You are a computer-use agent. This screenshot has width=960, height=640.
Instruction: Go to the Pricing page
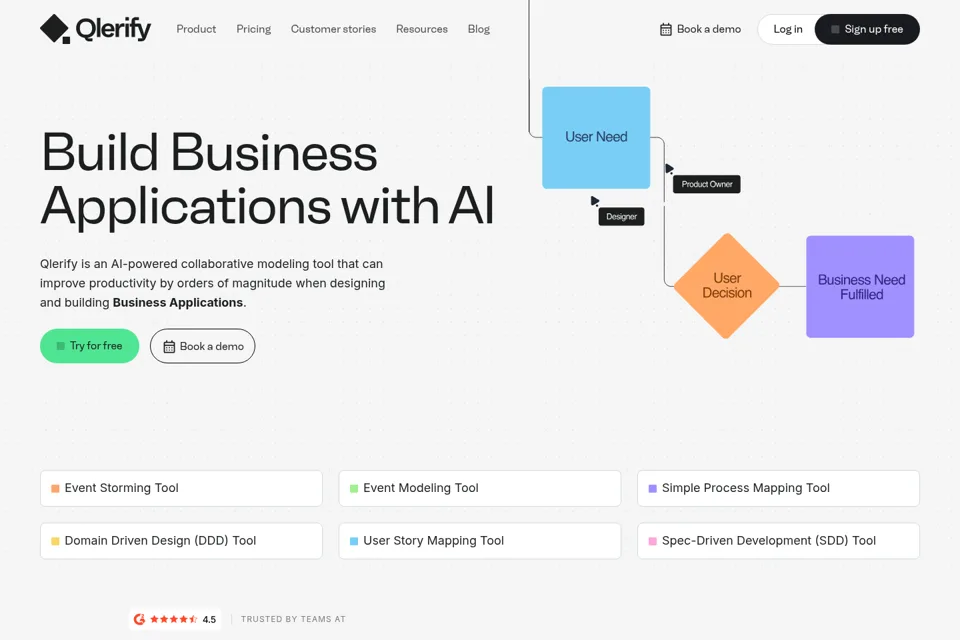(253, 29)
